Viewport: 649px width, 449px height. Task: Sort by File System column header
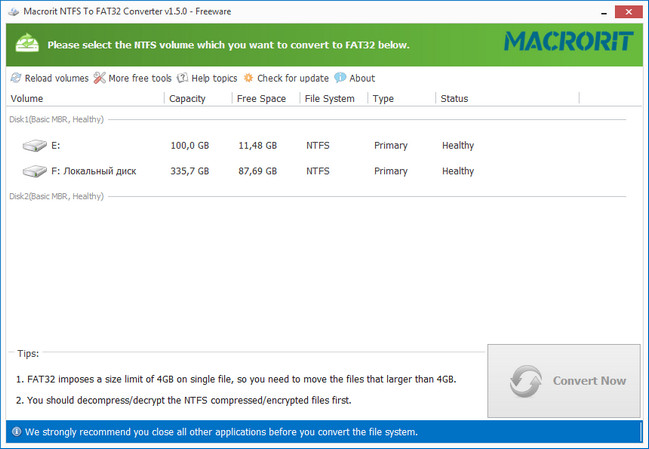coord(329,99)
